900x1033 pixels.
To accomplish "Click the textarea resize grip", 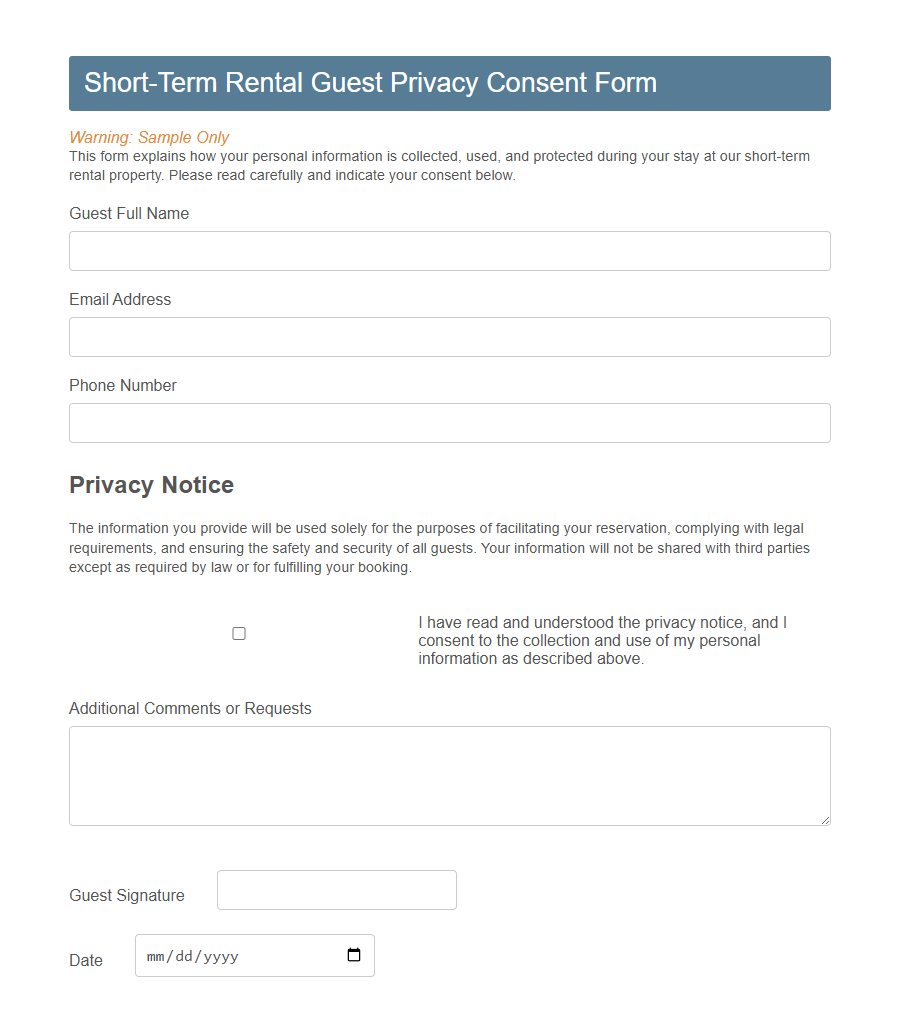I will pyautogui.click(x=826, y=820).
